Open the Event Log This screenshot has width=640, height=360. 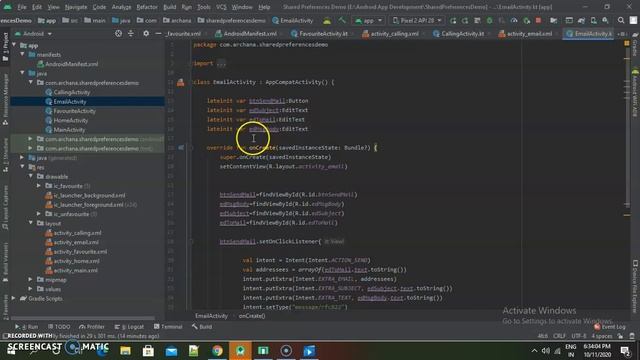tap(610, 327)
